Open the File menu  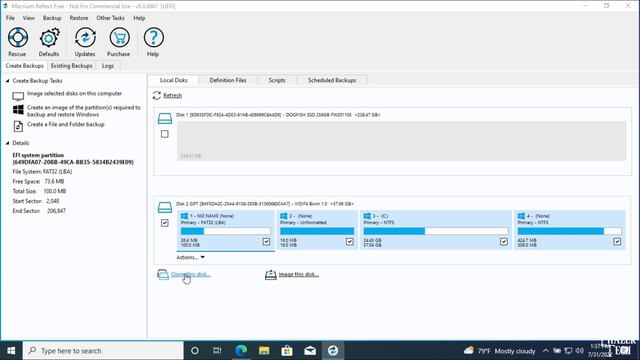tap(10, 18)
